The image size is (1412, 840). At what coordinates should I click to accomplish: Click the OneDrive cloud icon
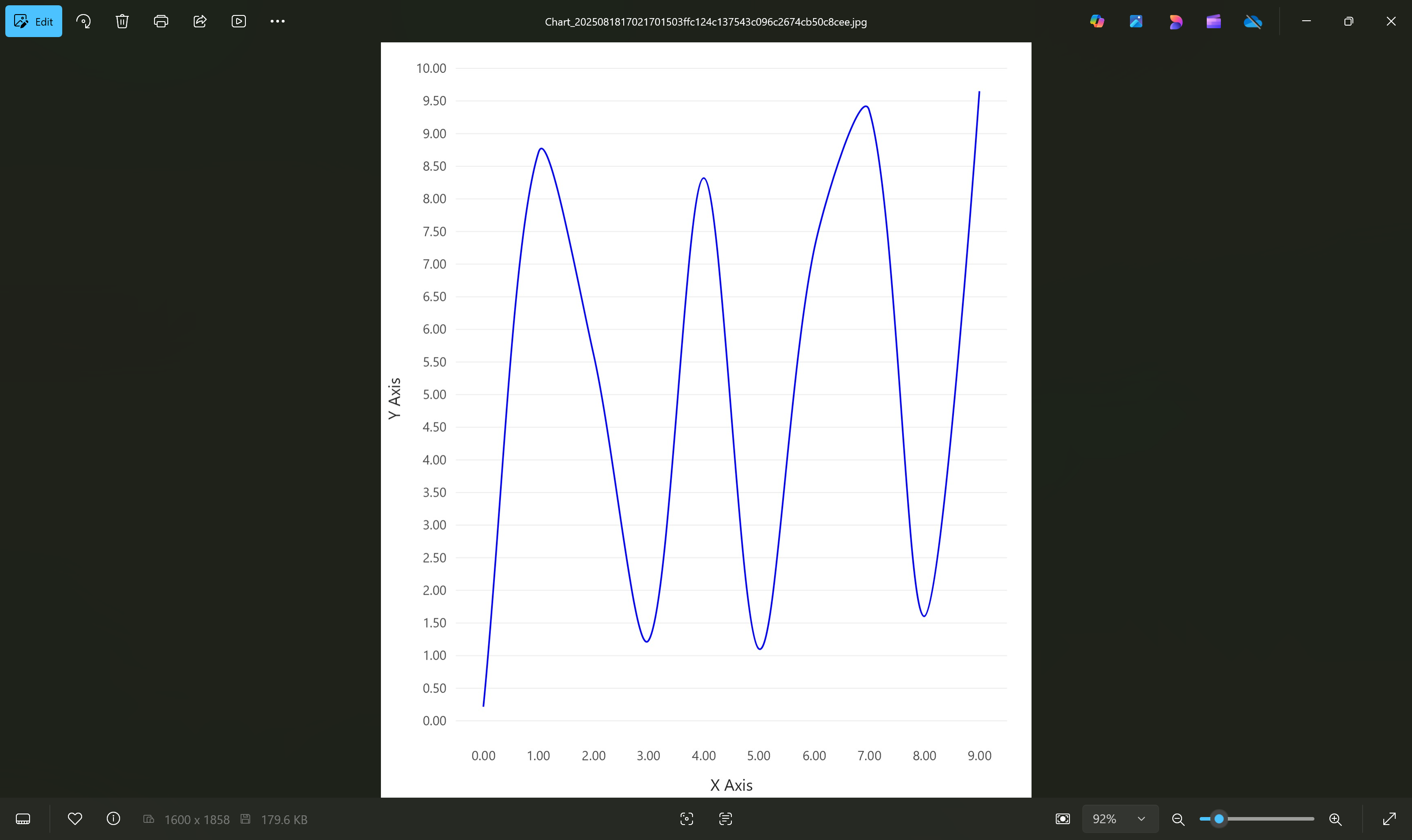click(x=1252, y=22)
